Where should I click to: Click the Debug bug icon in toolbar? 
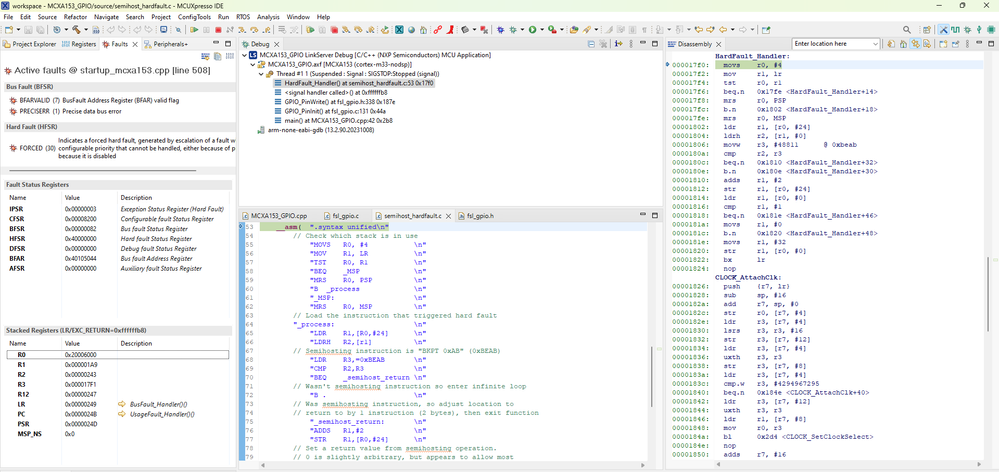[513, 29]
